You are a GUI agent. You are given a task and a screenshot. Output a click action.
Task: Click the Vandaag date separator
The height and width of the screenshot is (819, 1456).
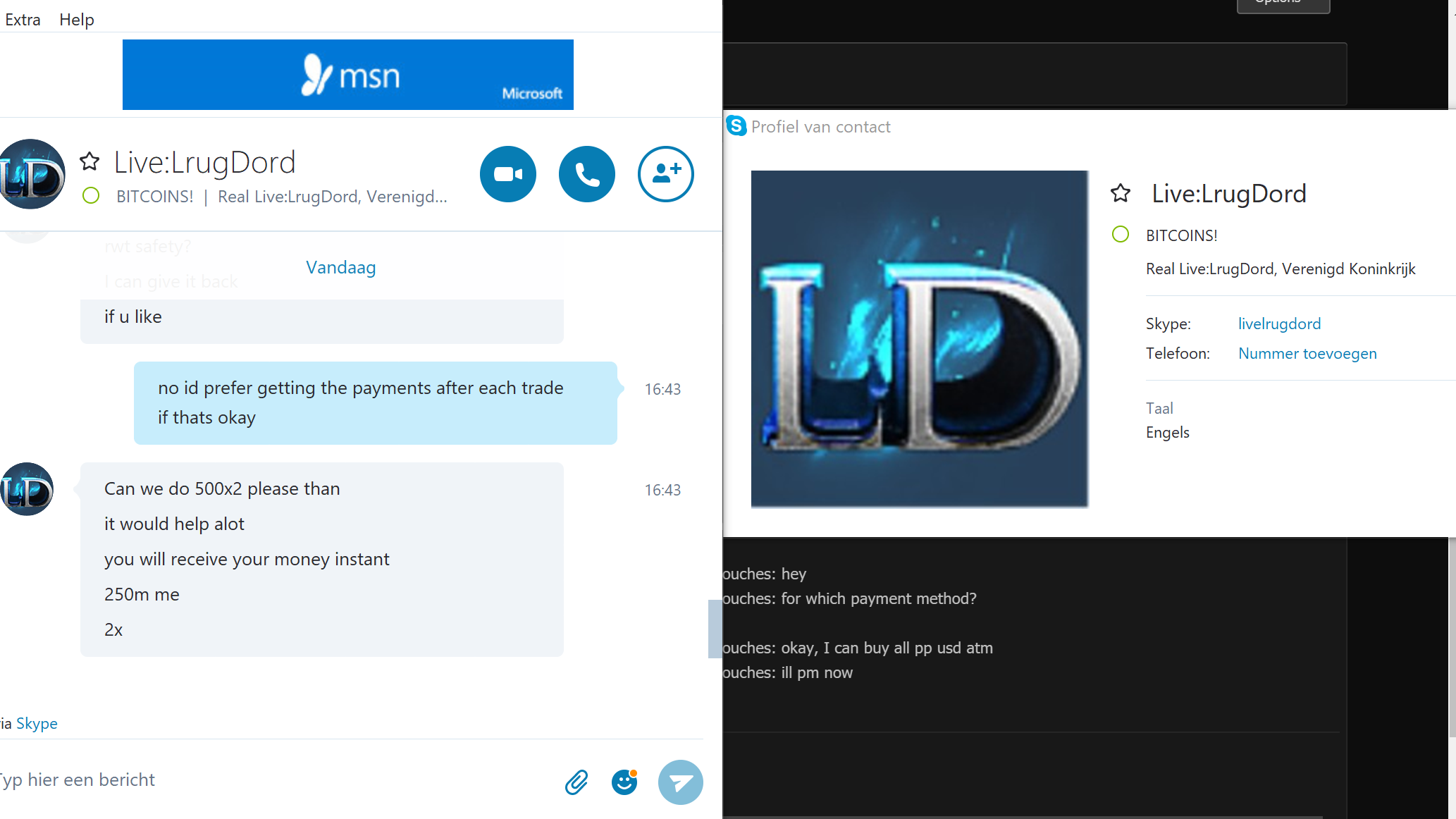click(340, 267)
